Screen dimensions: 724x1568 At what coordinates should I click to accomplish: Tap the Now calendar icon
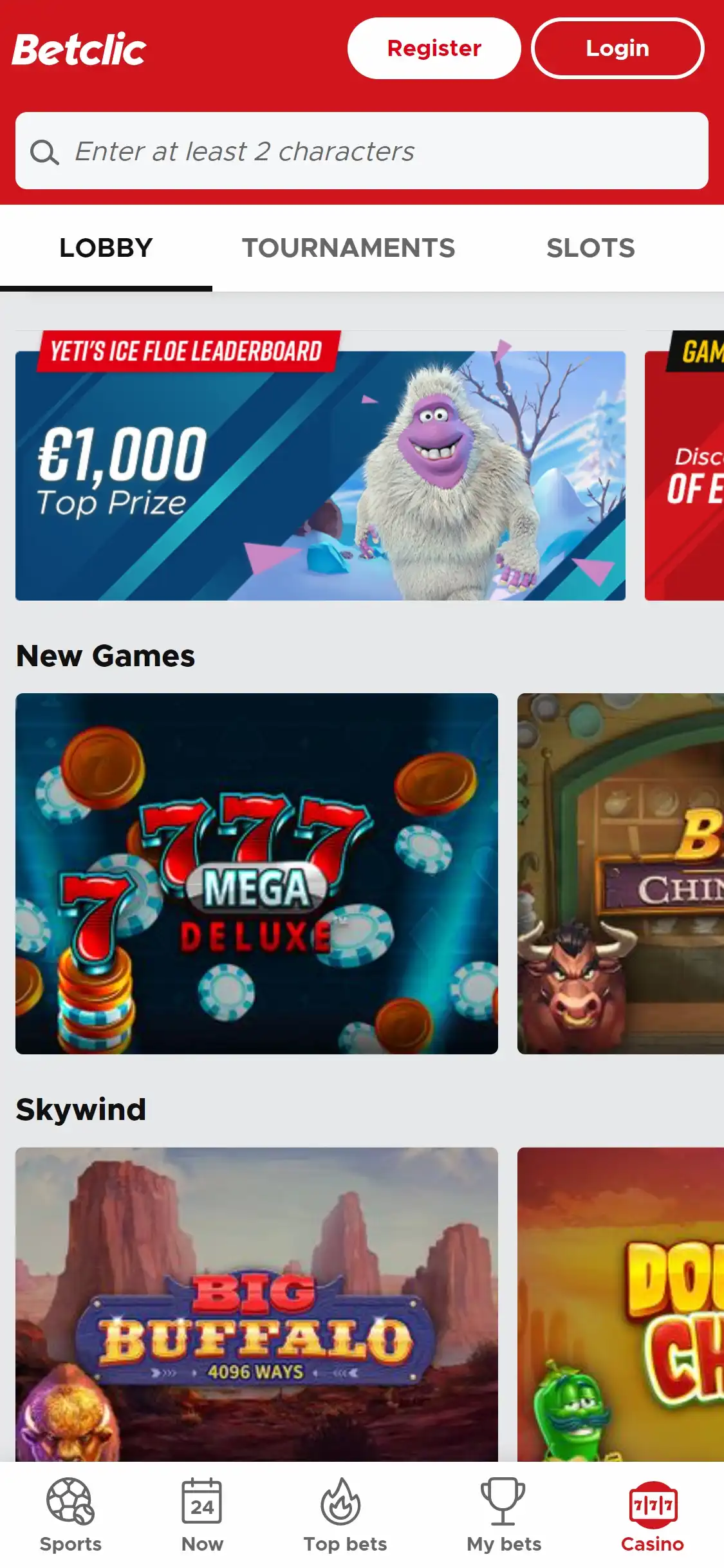click(202, 1501)
